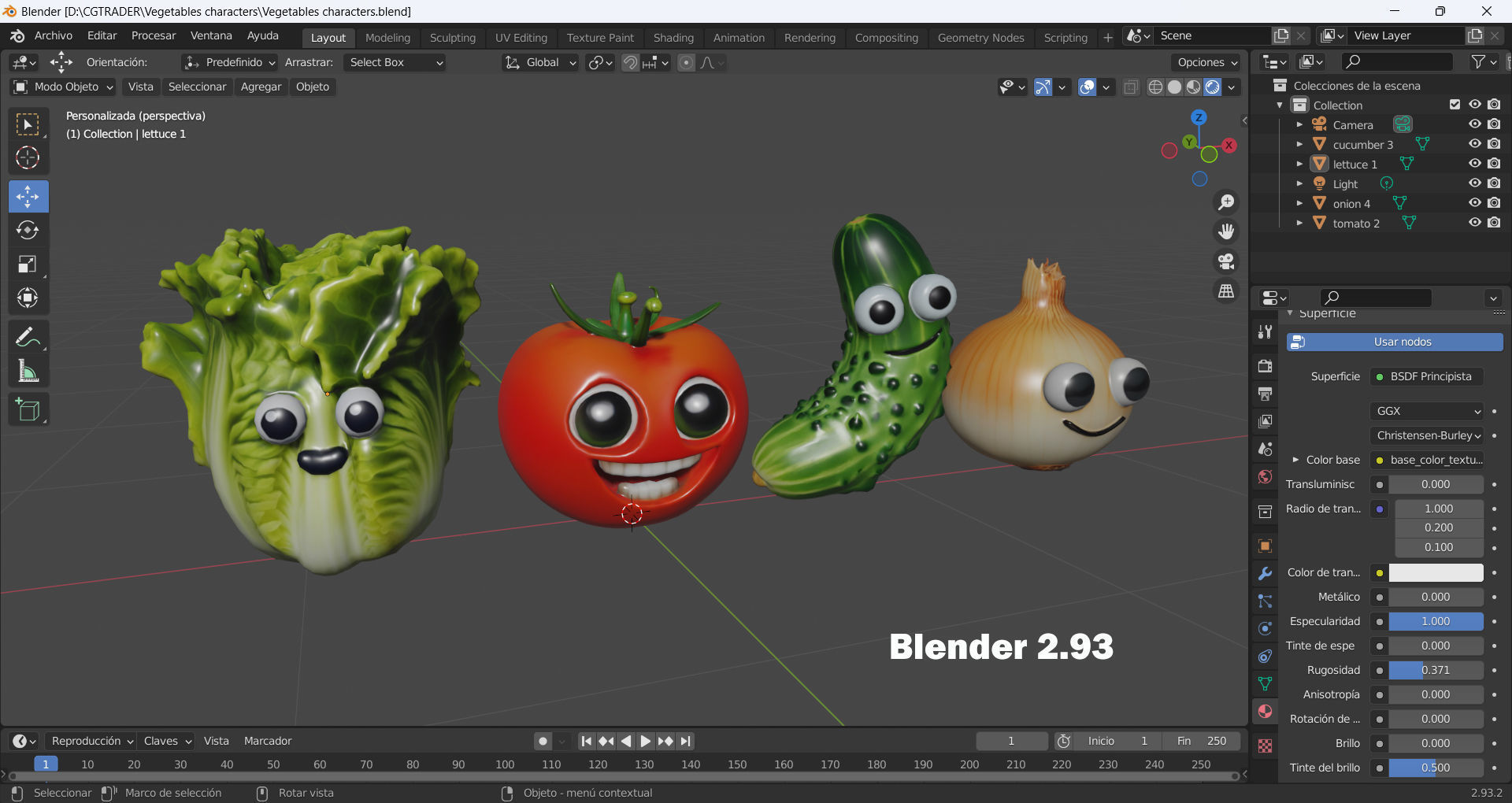The height and width of the screenshot is (803, 1512).
Task: Hide lettuce 1 in viewport
Action: [1475, 164]
